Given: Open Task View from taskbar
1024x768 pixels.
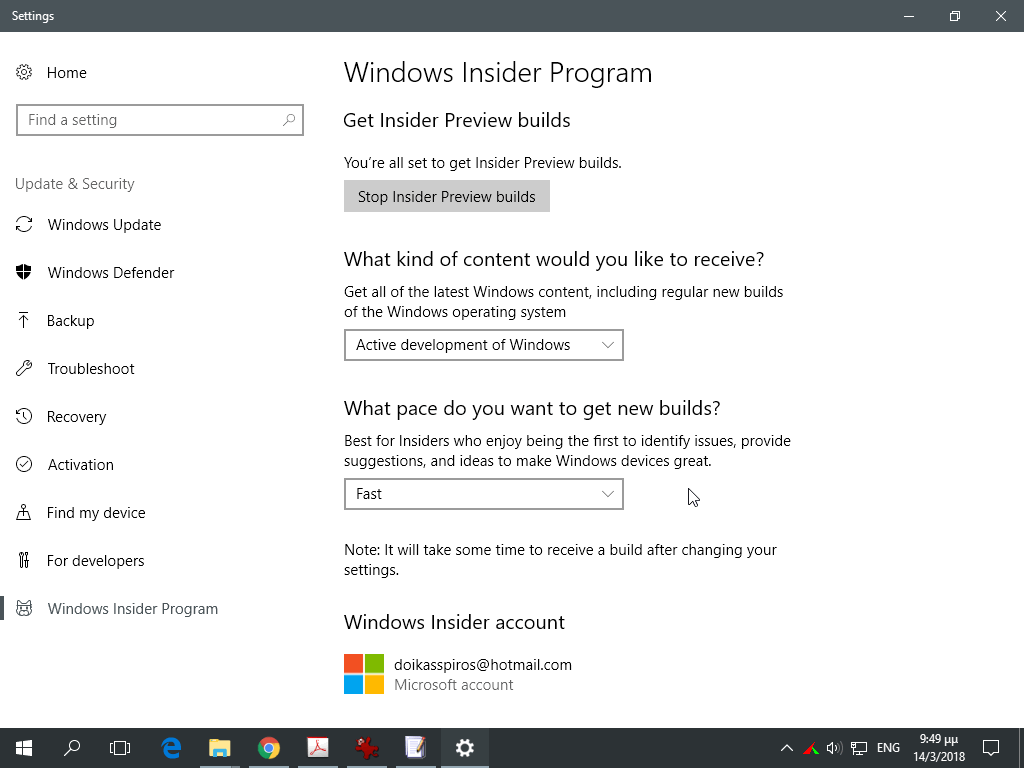Looking at the screenshot, I should [120, 748].
